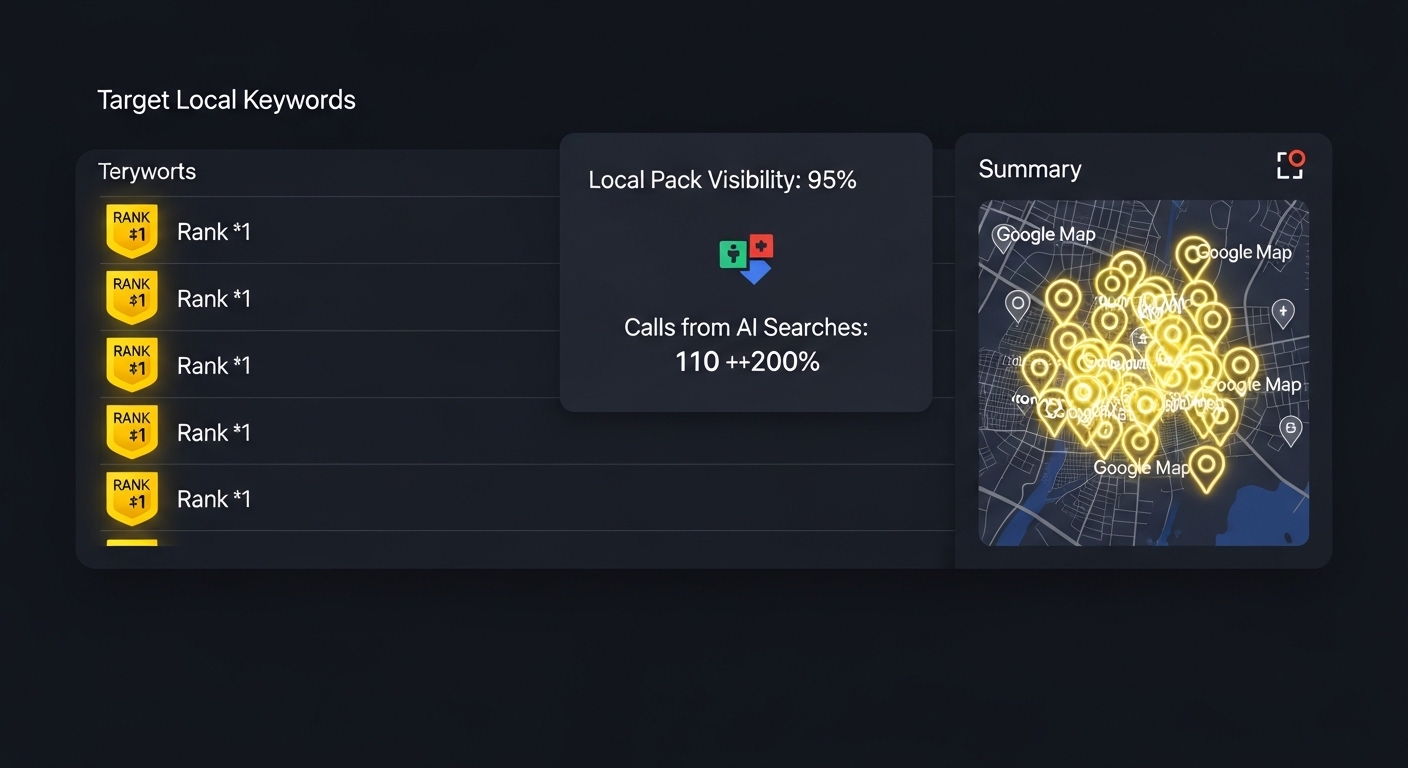This screenshot has height=768, width=1408.
Task: Click the gray map pin with plus symbol
Action: pos(1282,312)
